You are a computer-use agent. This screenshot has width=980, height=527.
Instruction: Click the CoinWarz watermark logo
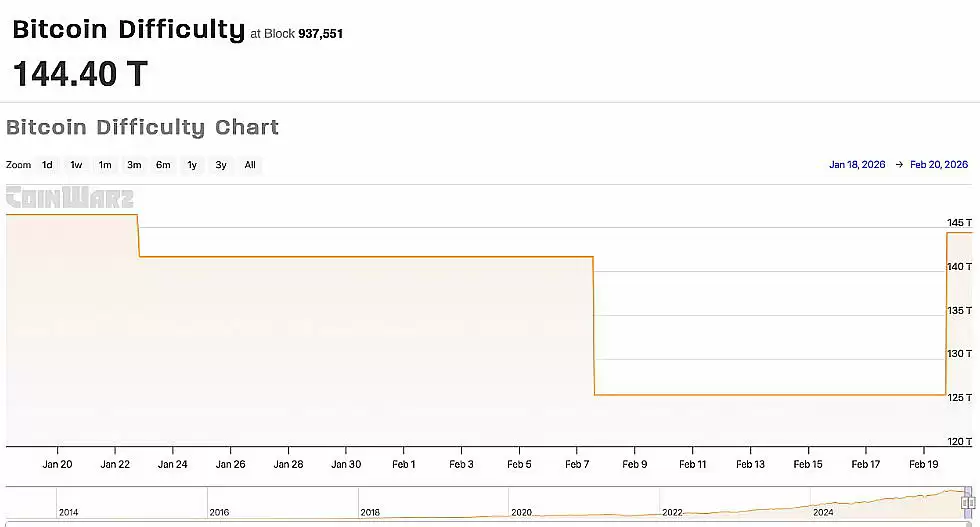coord(69,198)
